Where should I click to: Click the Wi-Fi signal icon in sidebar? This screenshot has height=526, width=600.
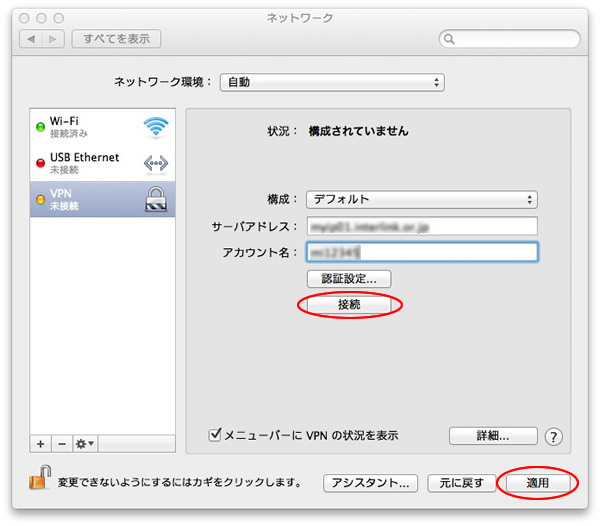156,127
